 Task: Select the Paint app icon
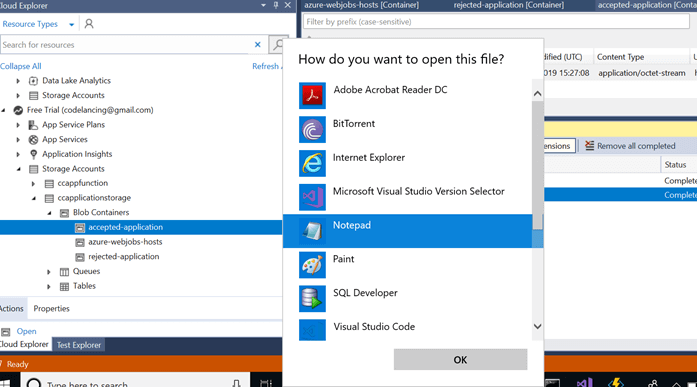[312, 265]
